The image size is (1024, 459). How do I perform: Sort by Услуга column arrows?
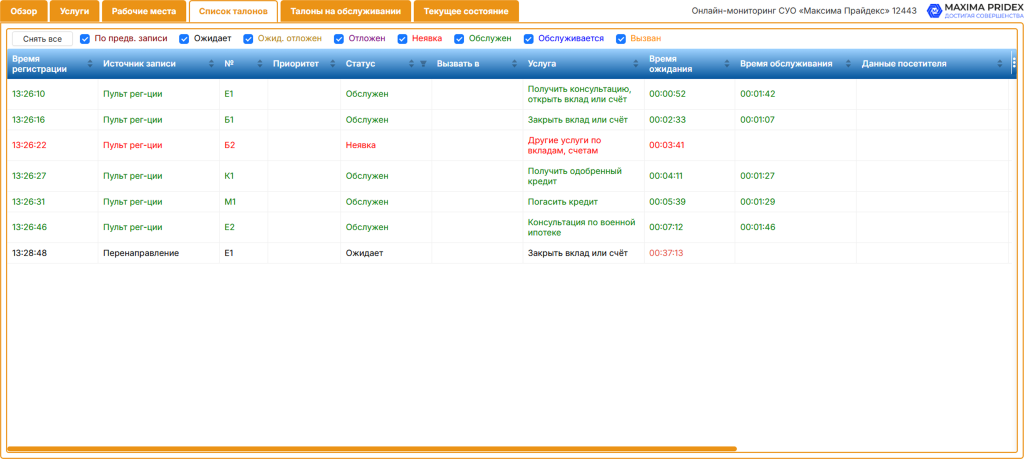pos(636,64)
